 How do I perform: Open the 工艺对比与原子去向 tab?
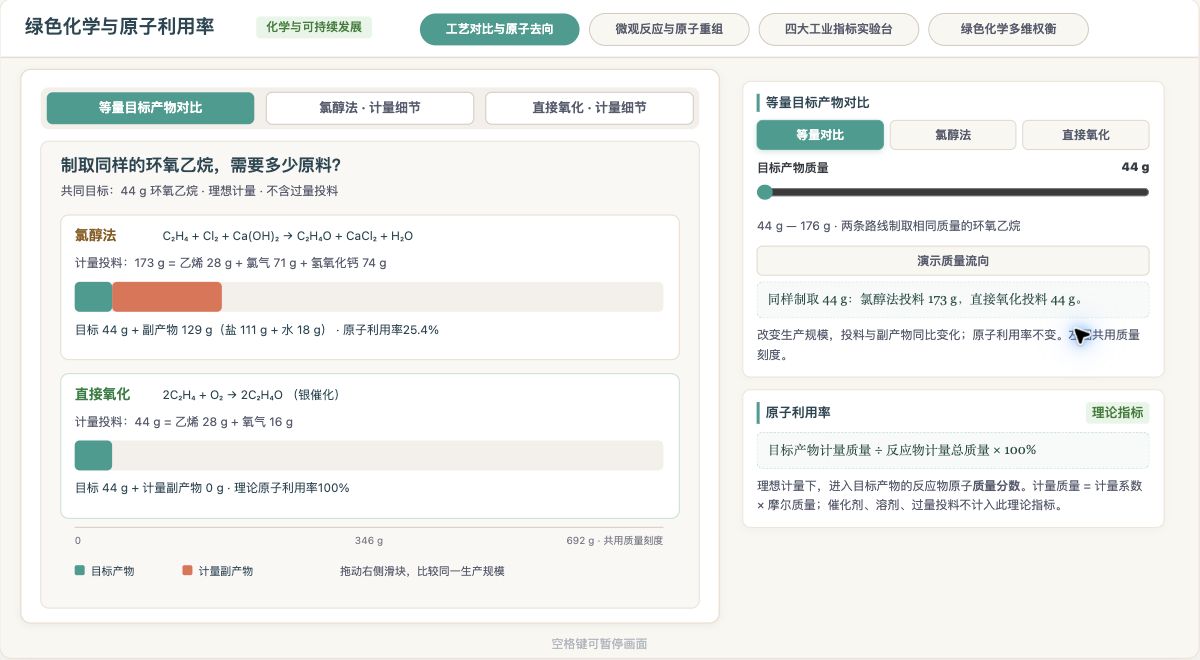tap(499, 29)
